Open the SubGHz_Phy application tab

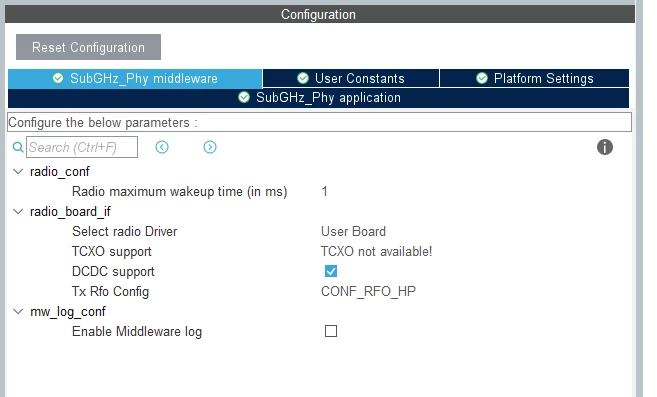[x=318, y=98]
